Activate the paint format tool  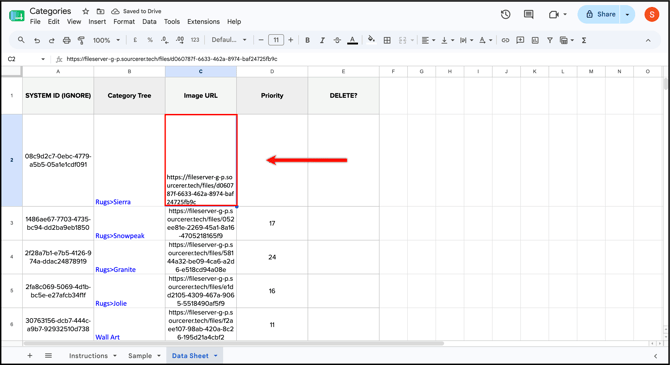tap(81, 40)
